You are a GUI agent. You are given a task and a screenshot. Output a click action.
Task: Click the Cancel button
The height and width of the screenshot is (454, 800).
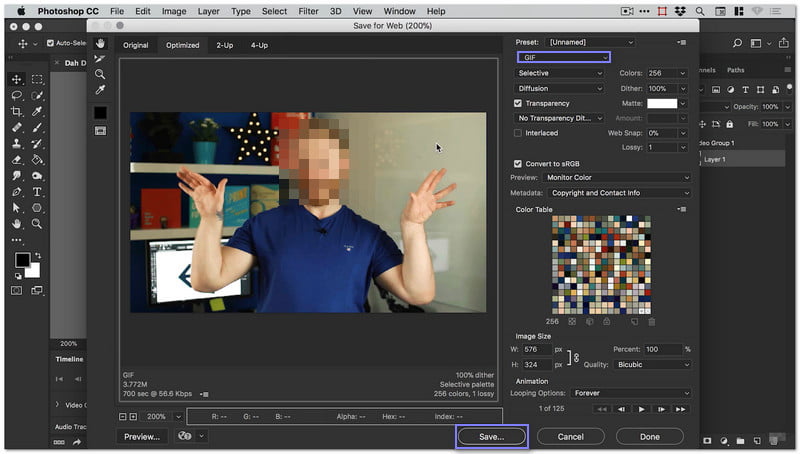pyautogui.click(x=570, y=437)
